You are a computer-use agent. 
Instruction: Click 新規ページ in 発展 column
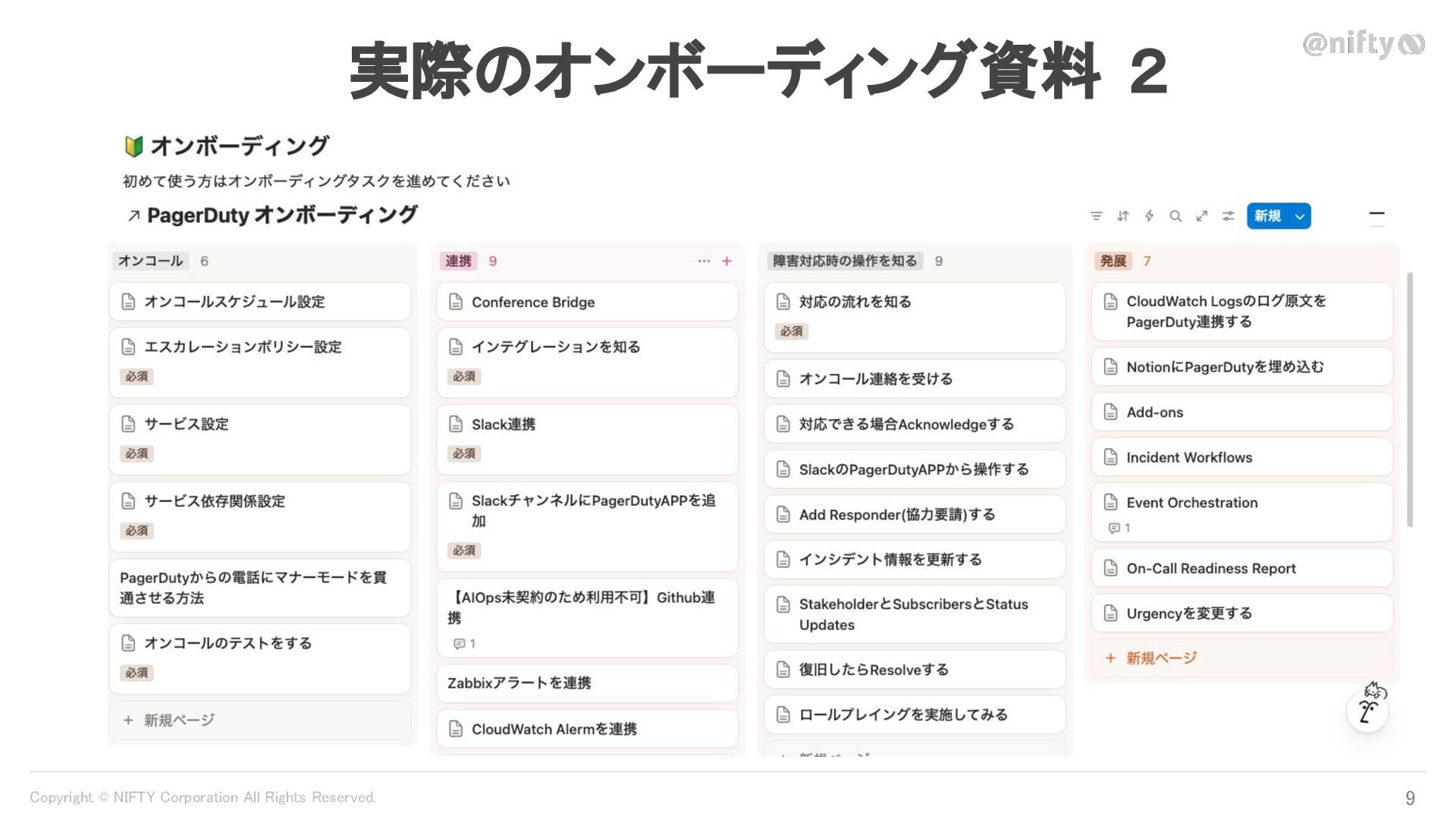[x=1160, y=657]
